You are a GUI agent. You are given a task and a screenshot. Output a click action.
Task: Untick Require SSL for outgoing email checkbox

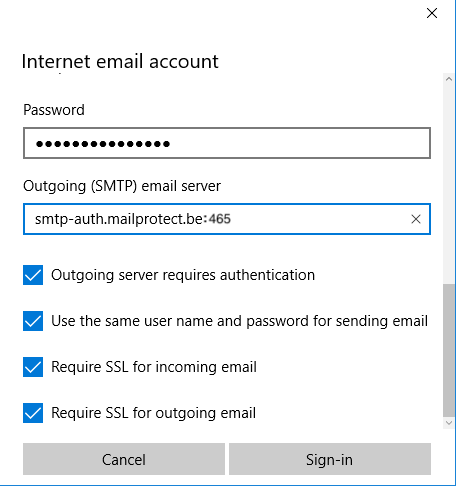[33, 413]
